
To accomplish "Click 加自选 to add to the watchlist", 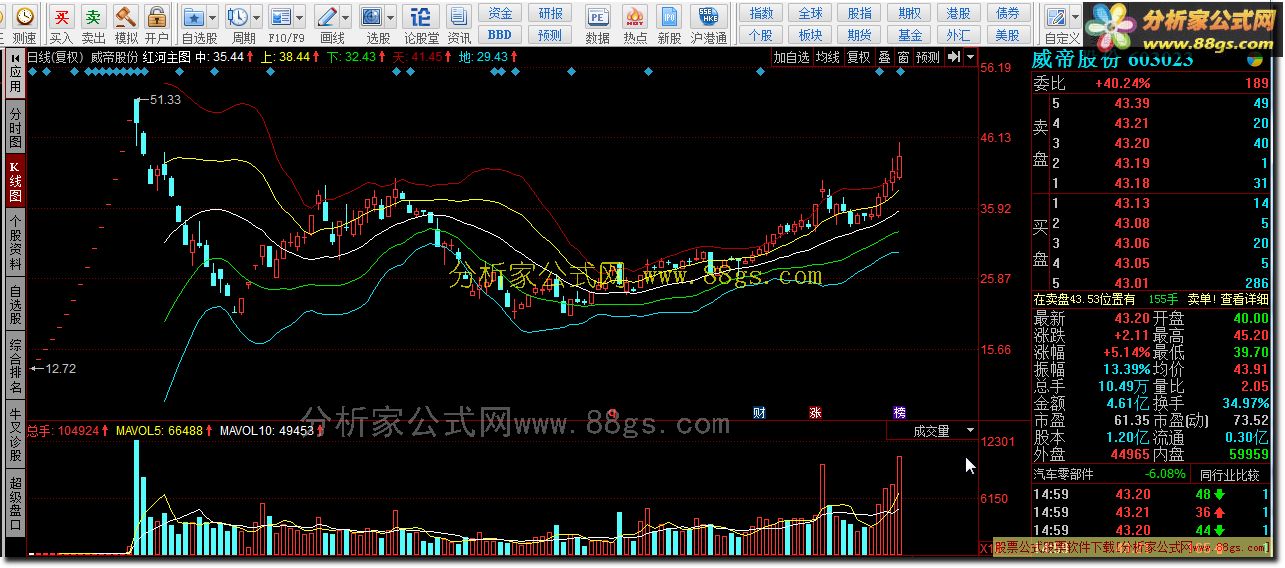I will pyautogui.click(x=791, y=57).
